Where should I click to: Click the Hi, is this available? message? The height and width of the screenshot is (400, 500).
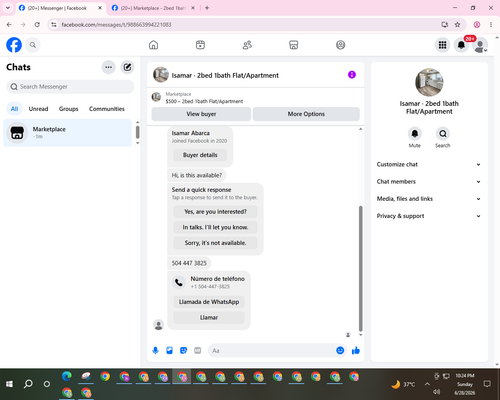point(197,175)
